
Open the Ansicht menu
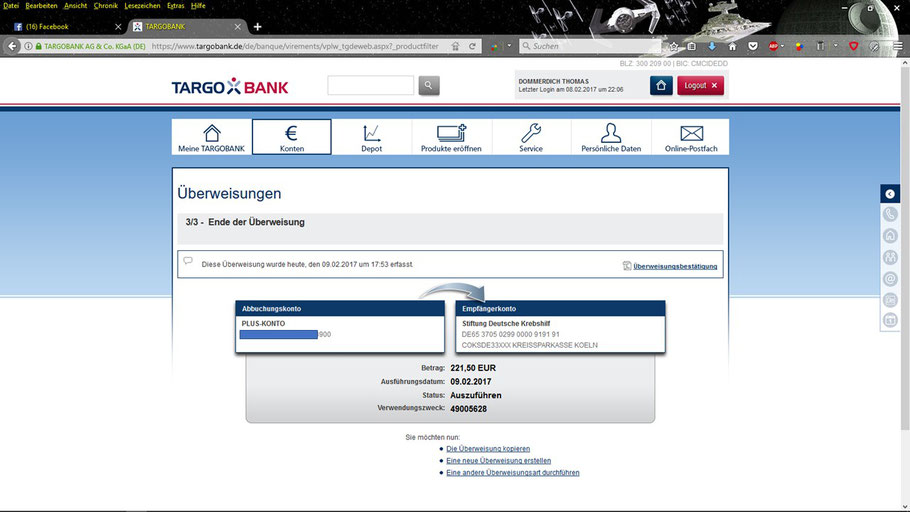tap(75, 6)
